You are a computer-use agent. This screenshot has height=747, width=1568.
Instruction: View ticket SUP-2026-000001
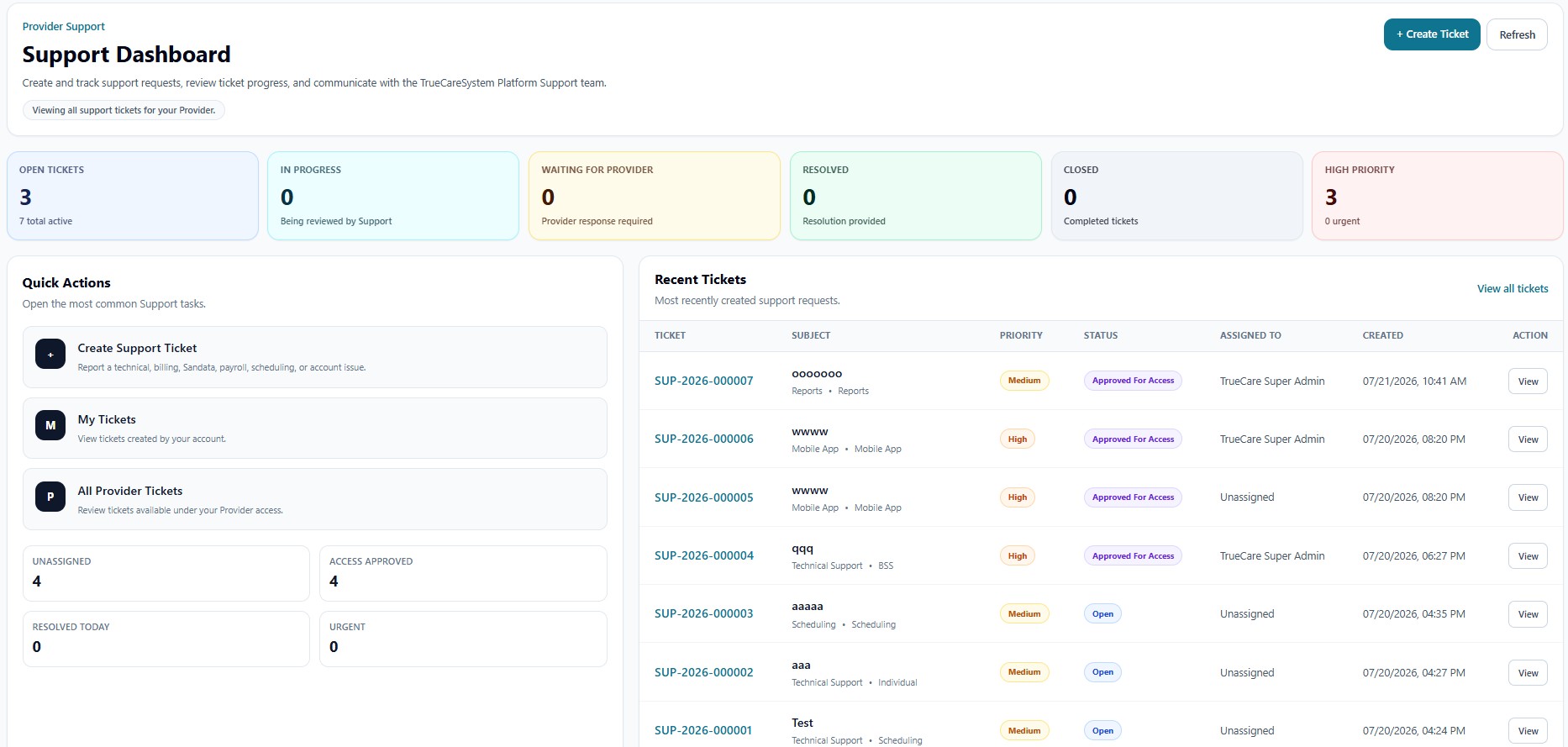tap(1528, 731)
